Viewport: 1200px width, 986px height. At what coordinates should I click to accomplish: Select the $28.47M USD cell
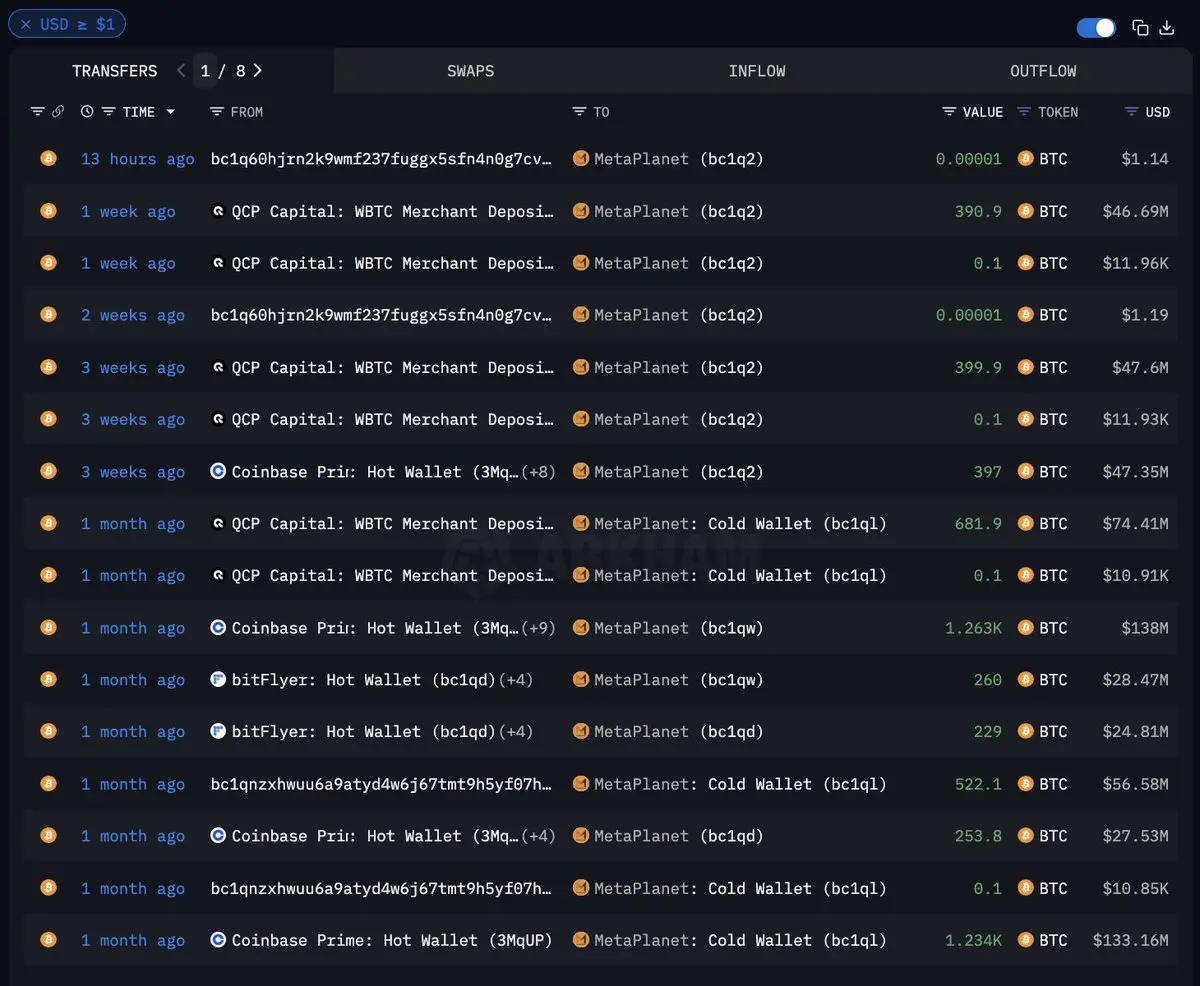coord(1135,680)
